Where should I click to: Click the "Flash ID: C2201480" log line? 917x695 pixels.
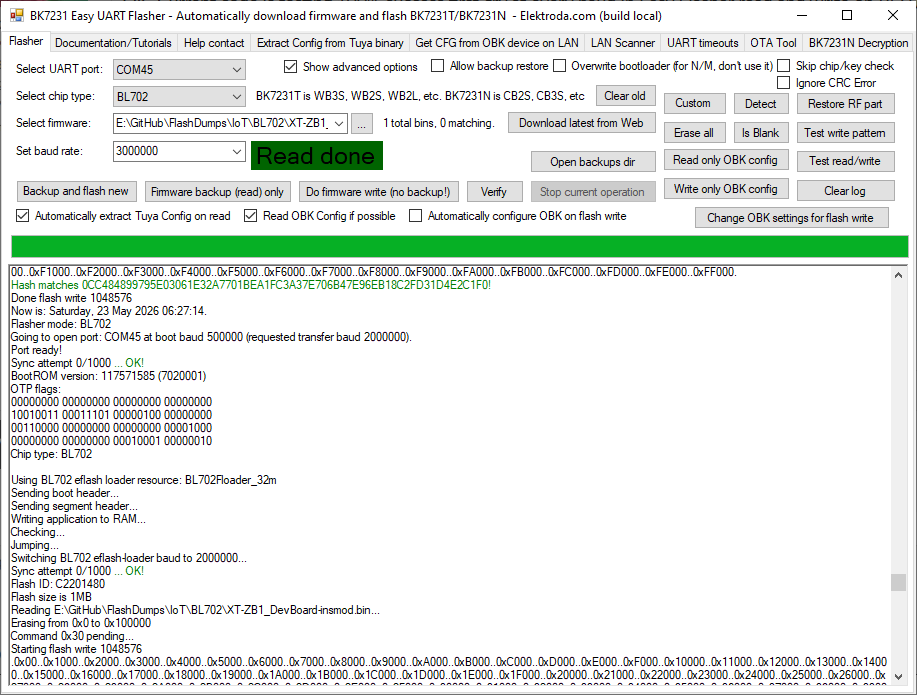[x=58, y=584]
